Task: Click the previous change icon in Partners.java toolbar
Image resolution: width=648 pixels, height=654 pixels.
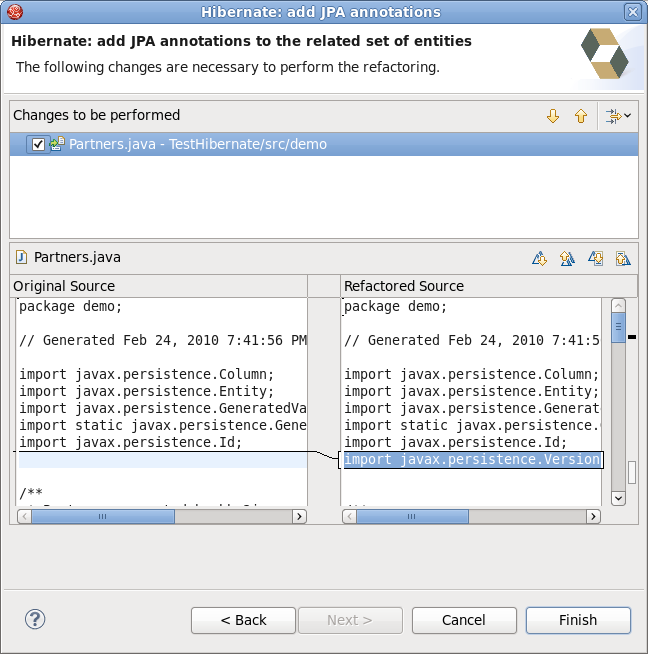Action: coord(622,259)
